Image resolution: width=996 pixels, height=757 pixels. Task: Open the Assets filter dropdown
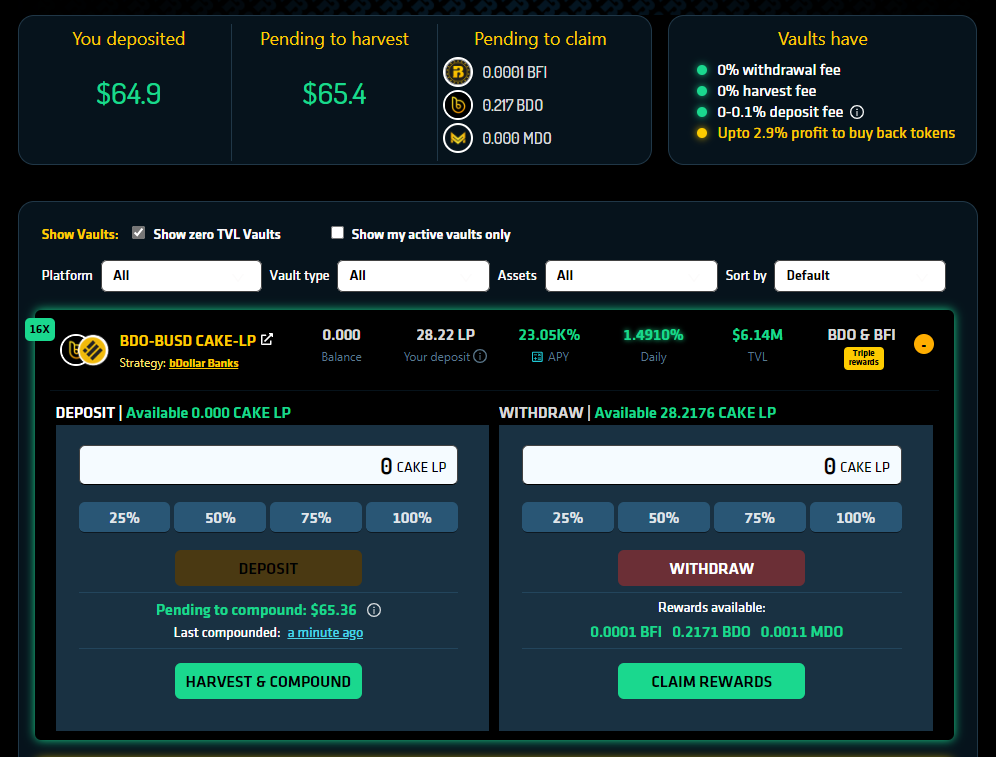(631, 276)
